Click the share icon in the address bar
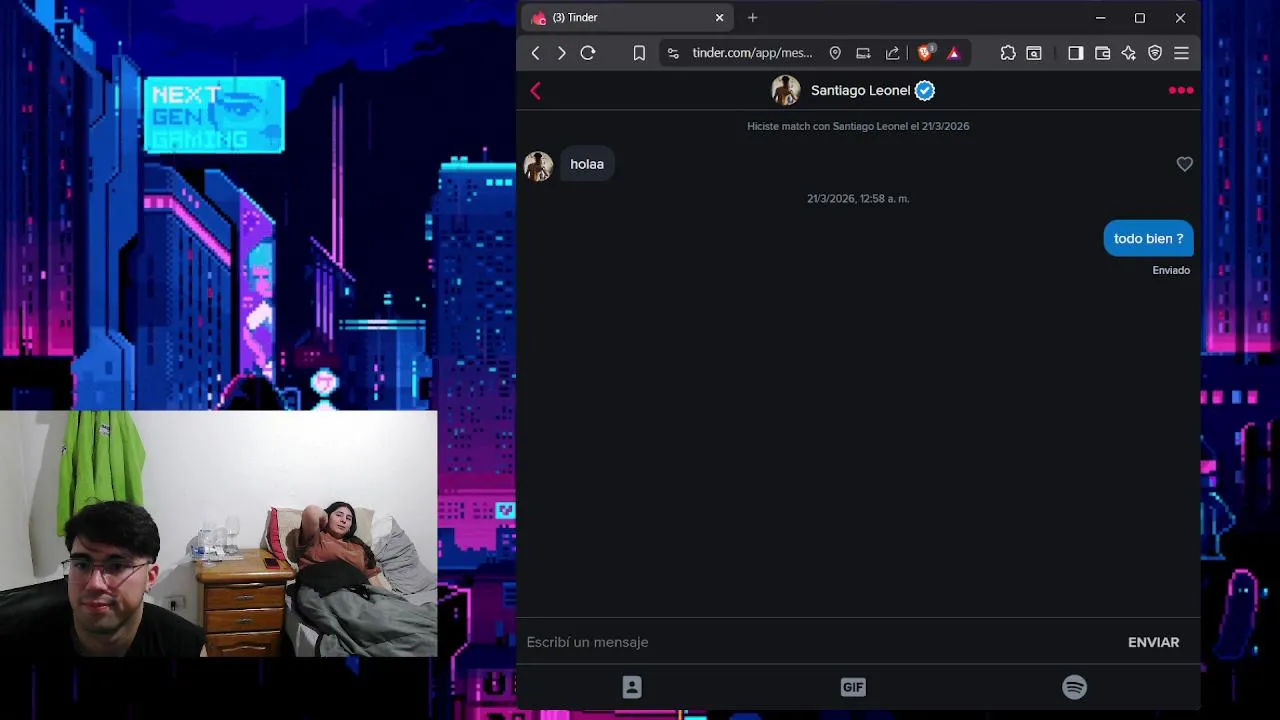The image size is (1280, 720). pos(892,53)
